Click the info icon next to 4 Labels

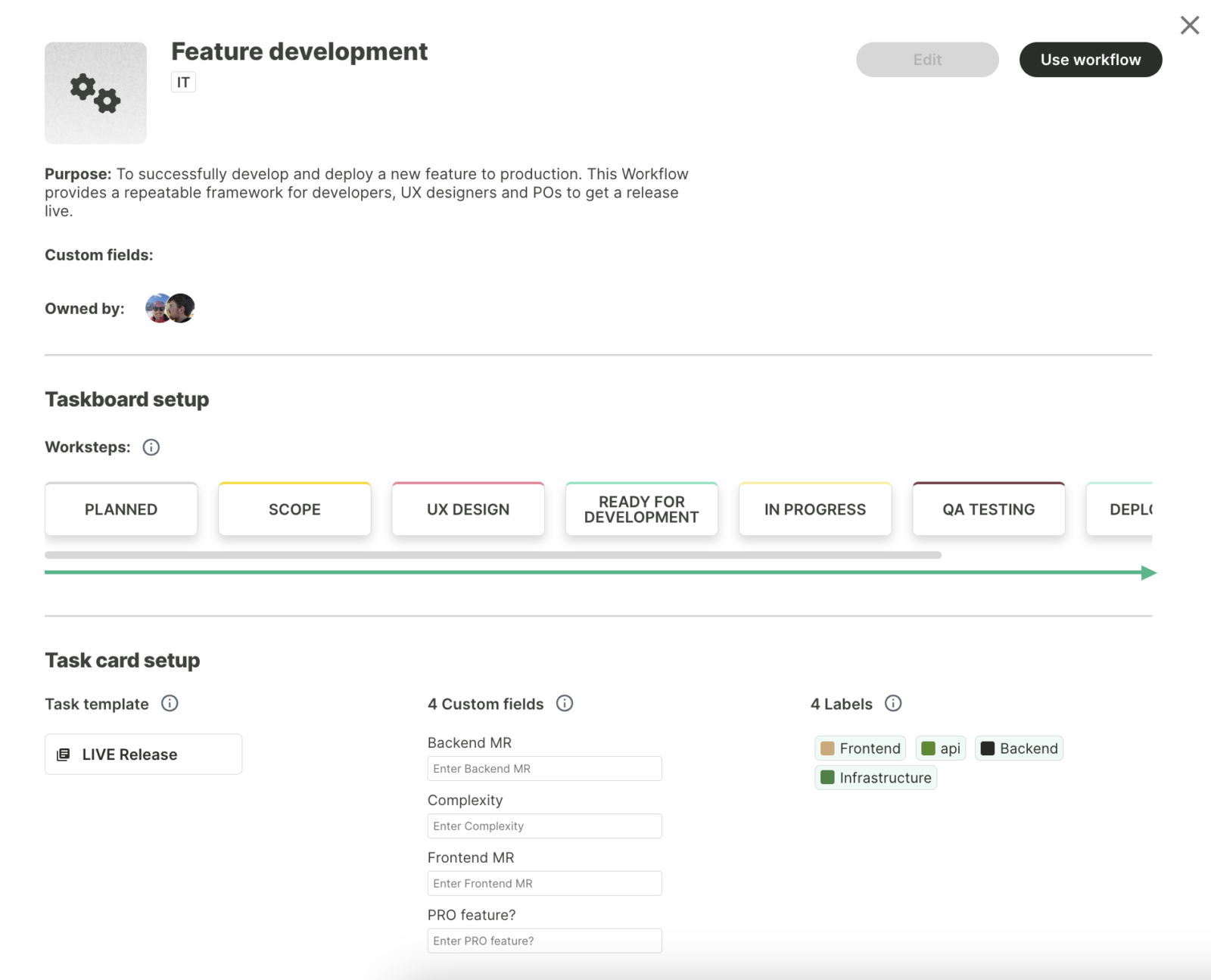(893, 704)
